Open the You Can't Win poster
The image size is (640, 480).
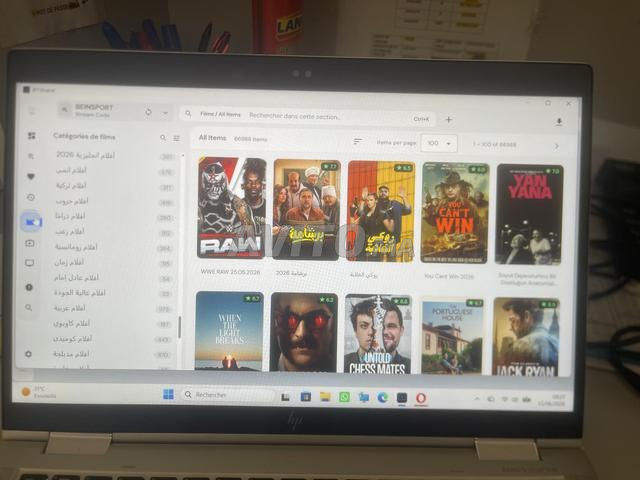click(x=455, y=213)
